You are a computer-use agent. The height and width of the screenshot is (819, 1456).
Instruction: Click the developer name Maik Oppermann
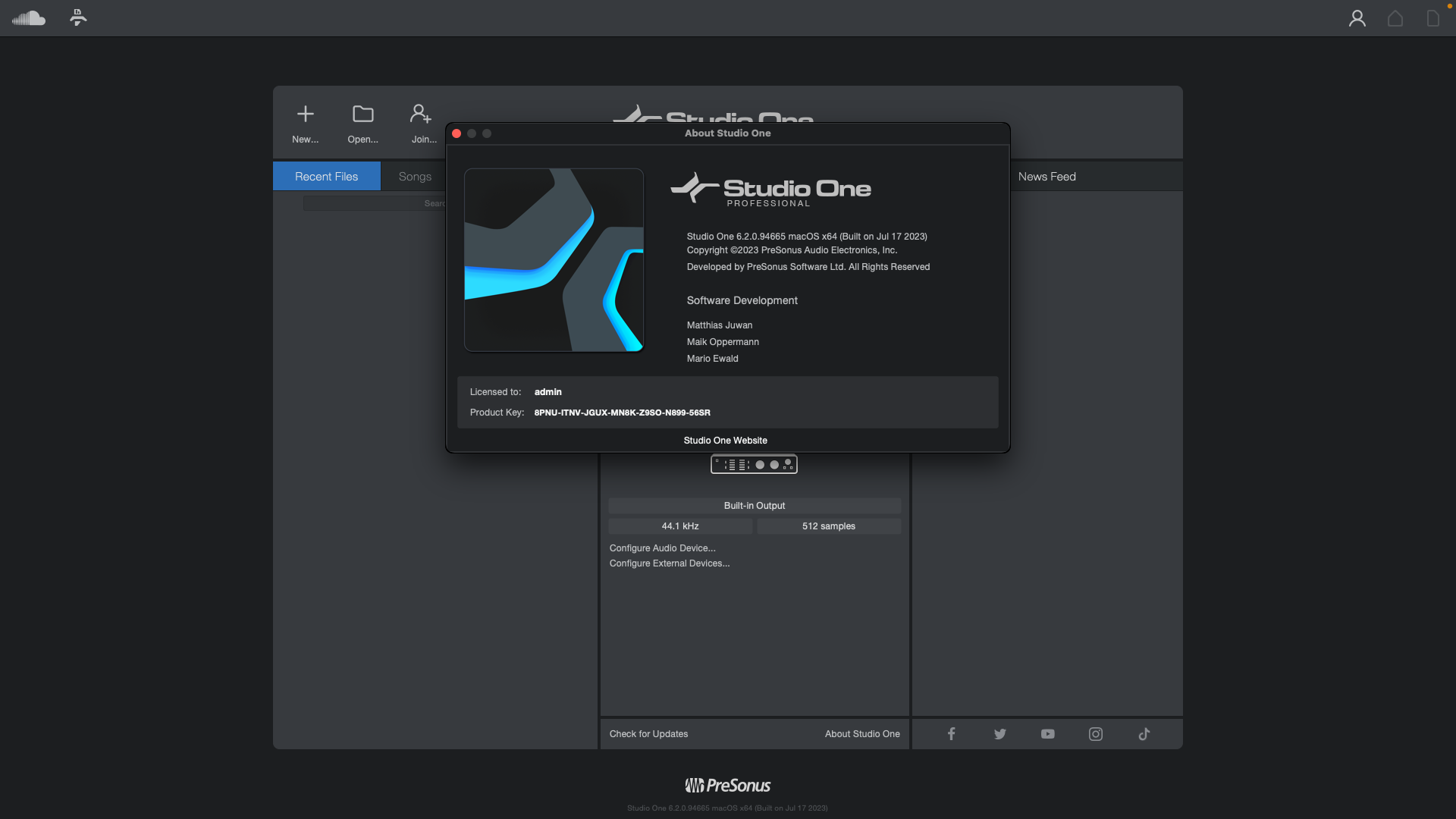coord(723,342)
